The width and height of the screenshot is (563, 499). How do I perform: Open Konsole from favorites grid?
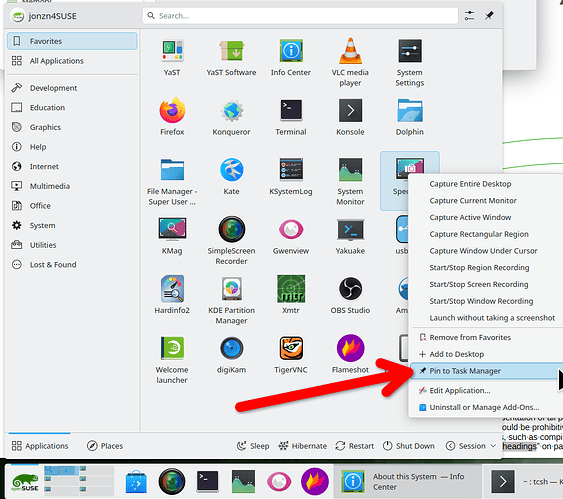350,117
